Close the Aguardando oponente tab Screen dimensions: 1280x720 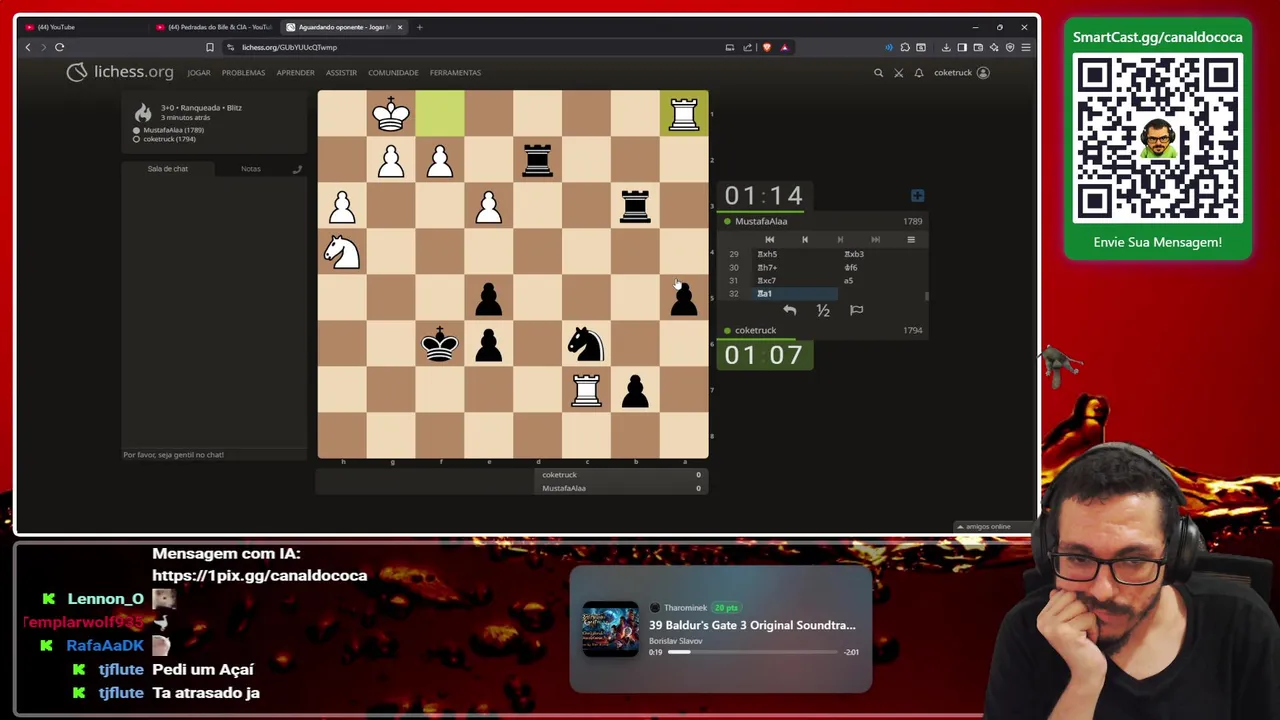tap(399, 27)
